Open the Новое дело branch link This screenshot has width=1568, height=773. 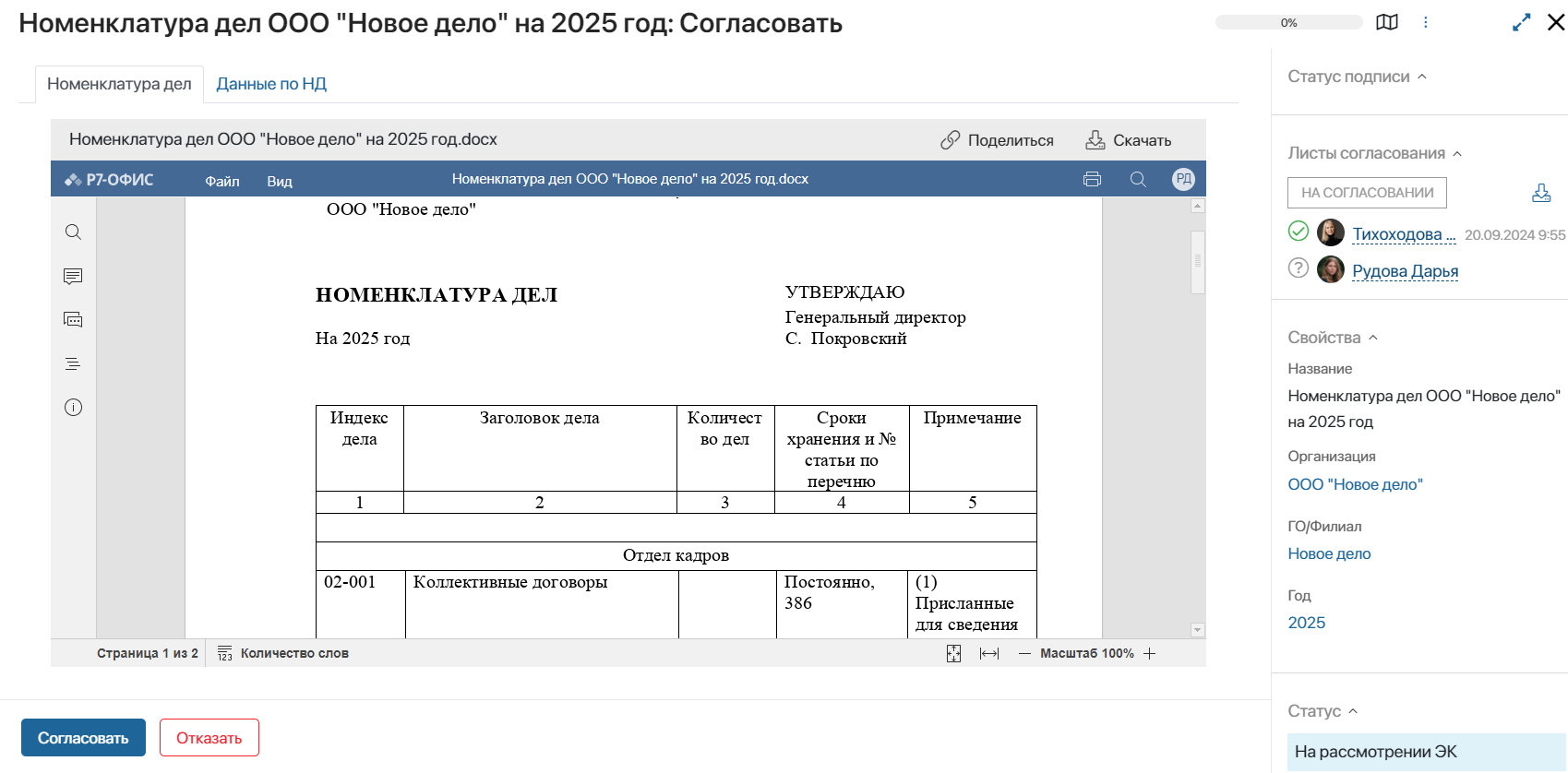click(1329, 553)
